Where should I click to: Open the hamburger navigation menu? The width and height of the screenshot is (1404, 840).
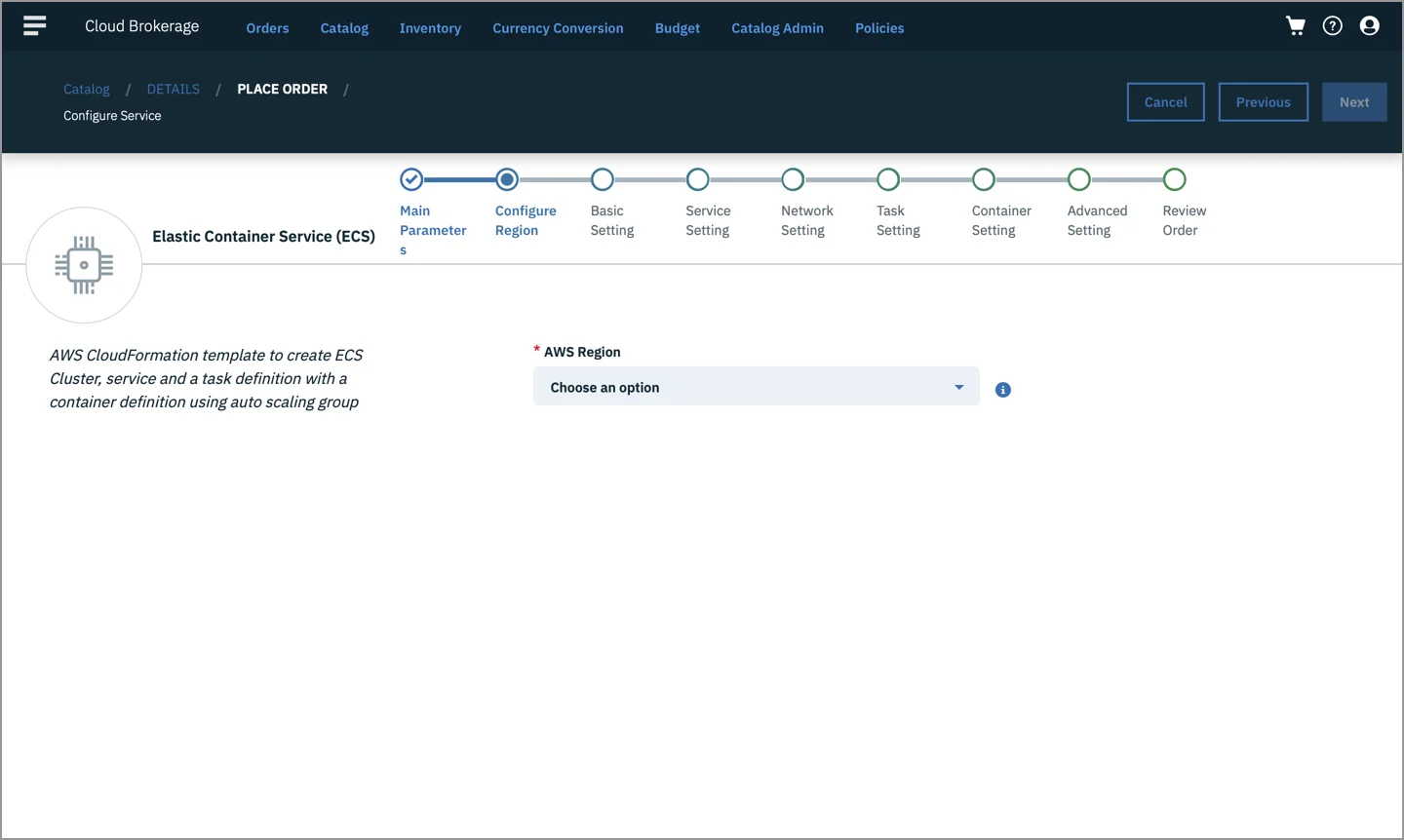(35, 26)
